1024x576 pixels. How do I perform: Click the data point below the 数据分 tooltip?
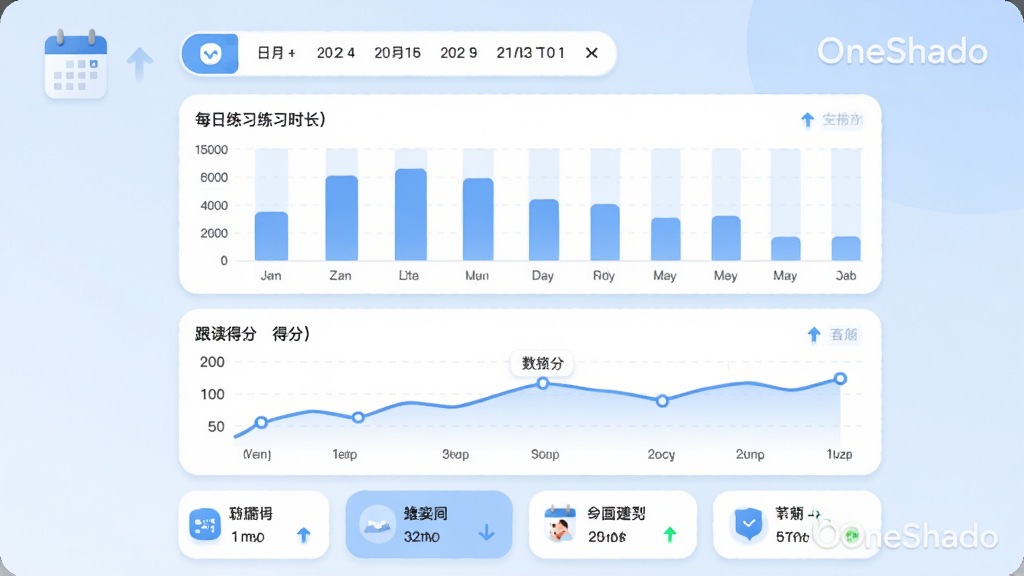coord(542,383)
